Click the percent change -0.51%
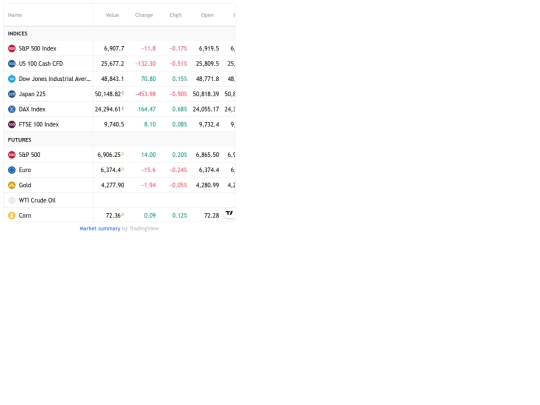 (178, 64)
